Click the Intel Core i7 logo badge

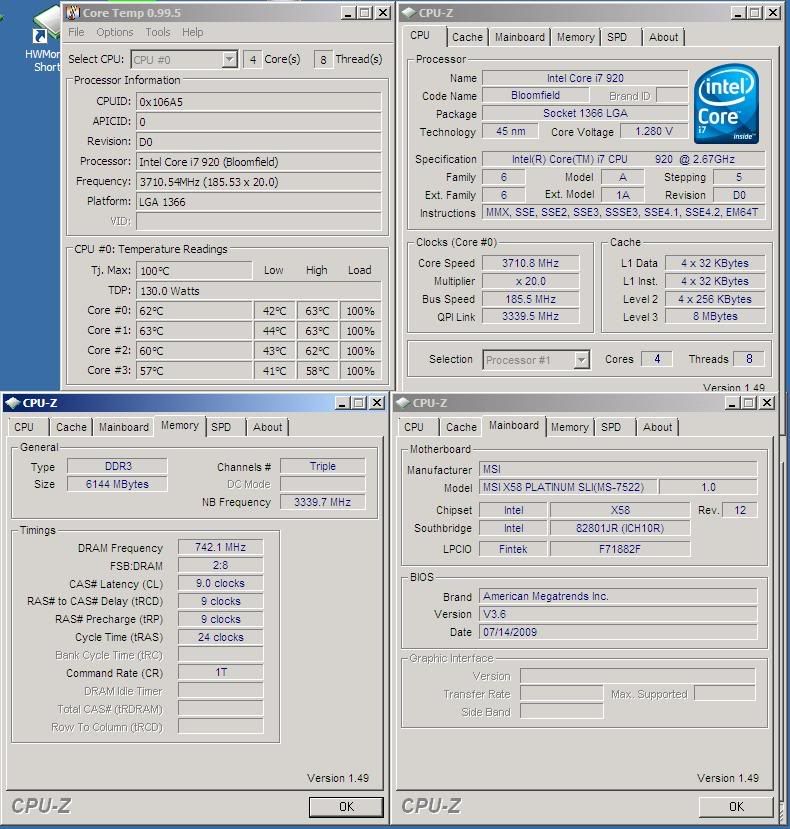click(x=726, y=104)
